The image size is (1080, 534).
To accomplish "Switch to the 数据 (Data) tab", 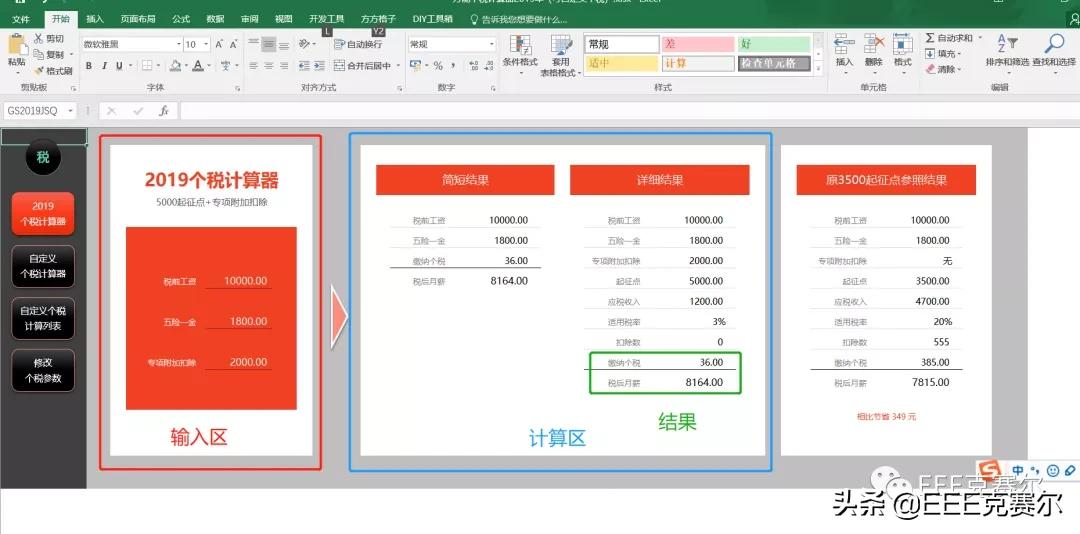I will click(x=215, y=19).
